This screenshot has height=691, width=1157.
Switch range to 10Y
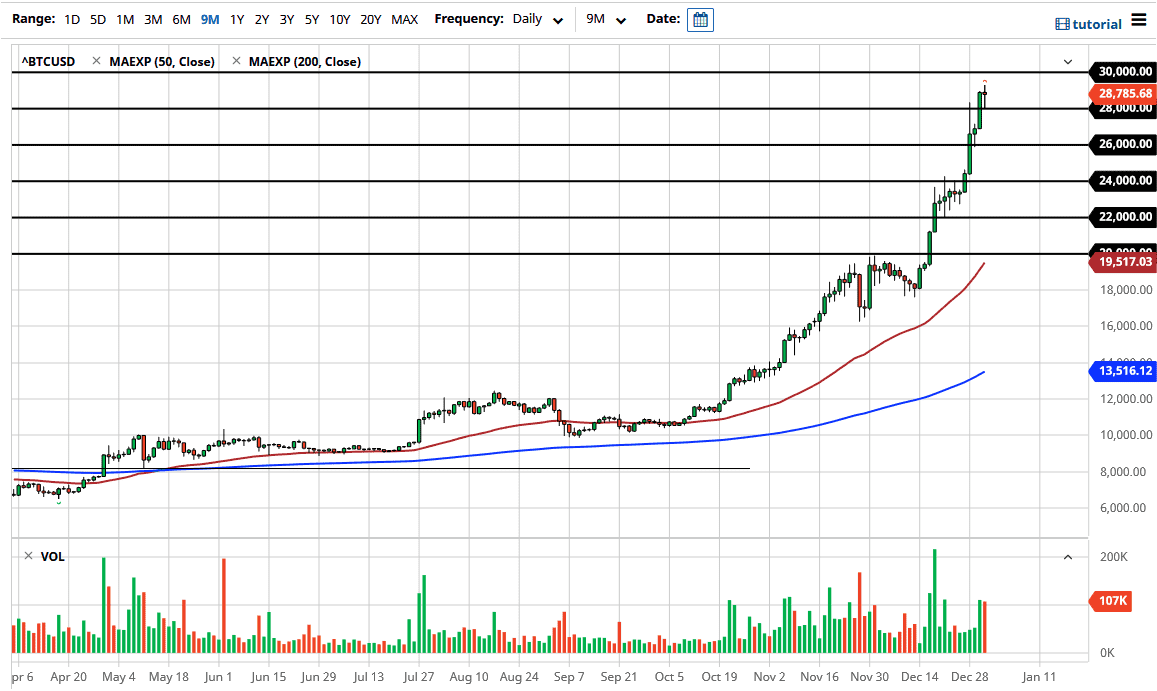(339, 20)
